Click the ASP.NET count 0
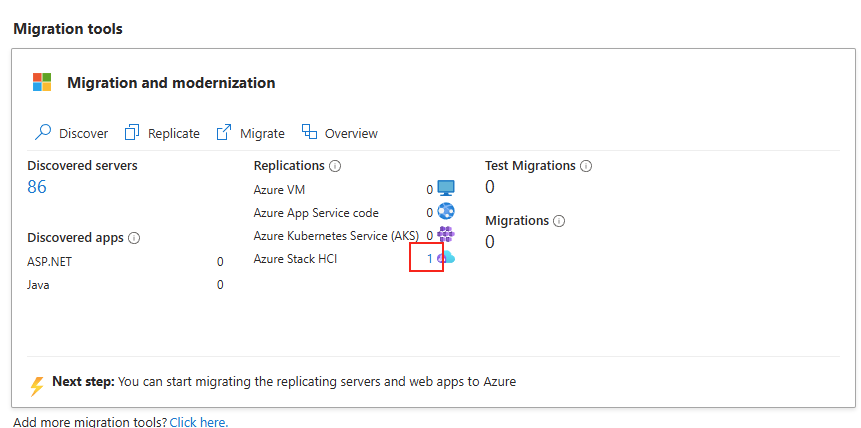This screenshot has height=428, width=861. (x=220, y=262)
